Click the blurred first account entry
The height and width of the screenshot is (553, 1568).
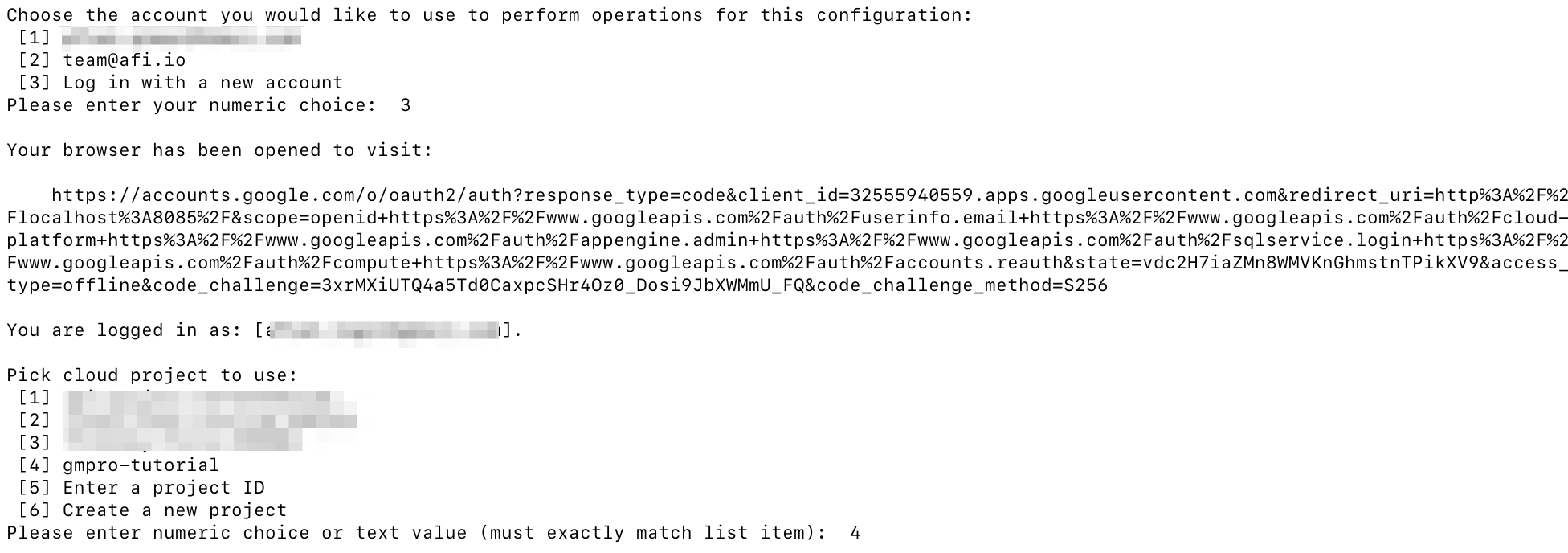[182, 38]
